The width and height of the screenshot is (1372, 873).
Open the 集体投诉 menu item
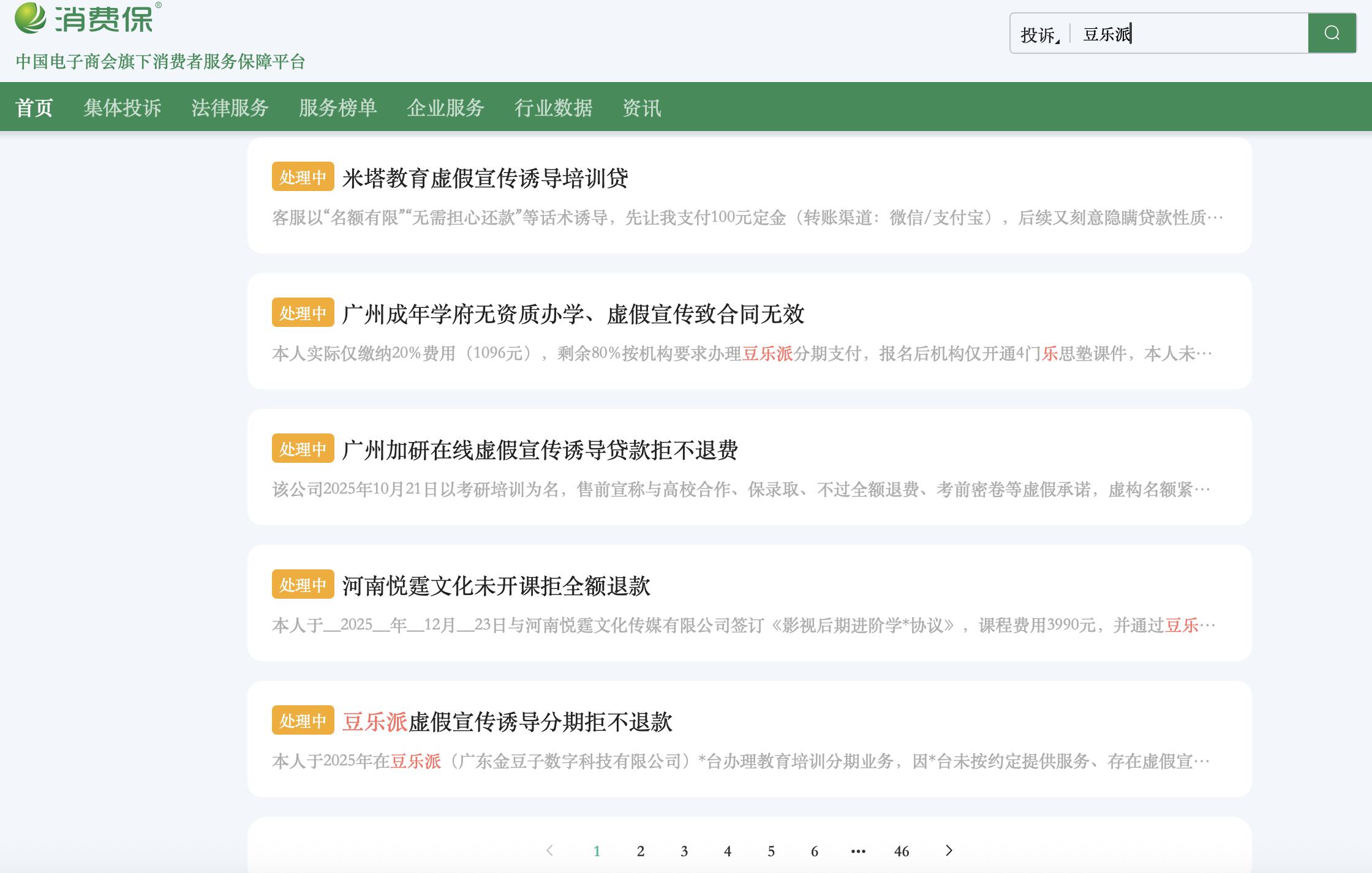point(123,108)
